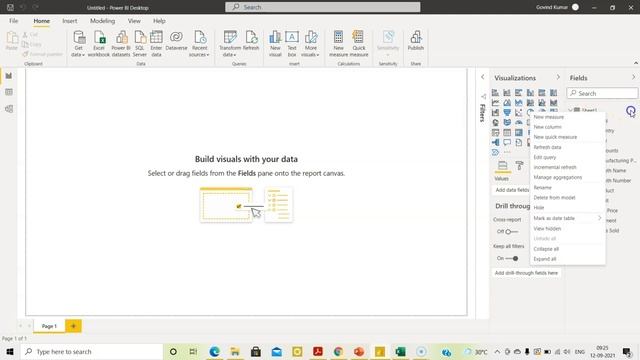Viewport: 640px width, 360px height.
Task: Switch to Model view in left sidebar
Action: point(9,109)
